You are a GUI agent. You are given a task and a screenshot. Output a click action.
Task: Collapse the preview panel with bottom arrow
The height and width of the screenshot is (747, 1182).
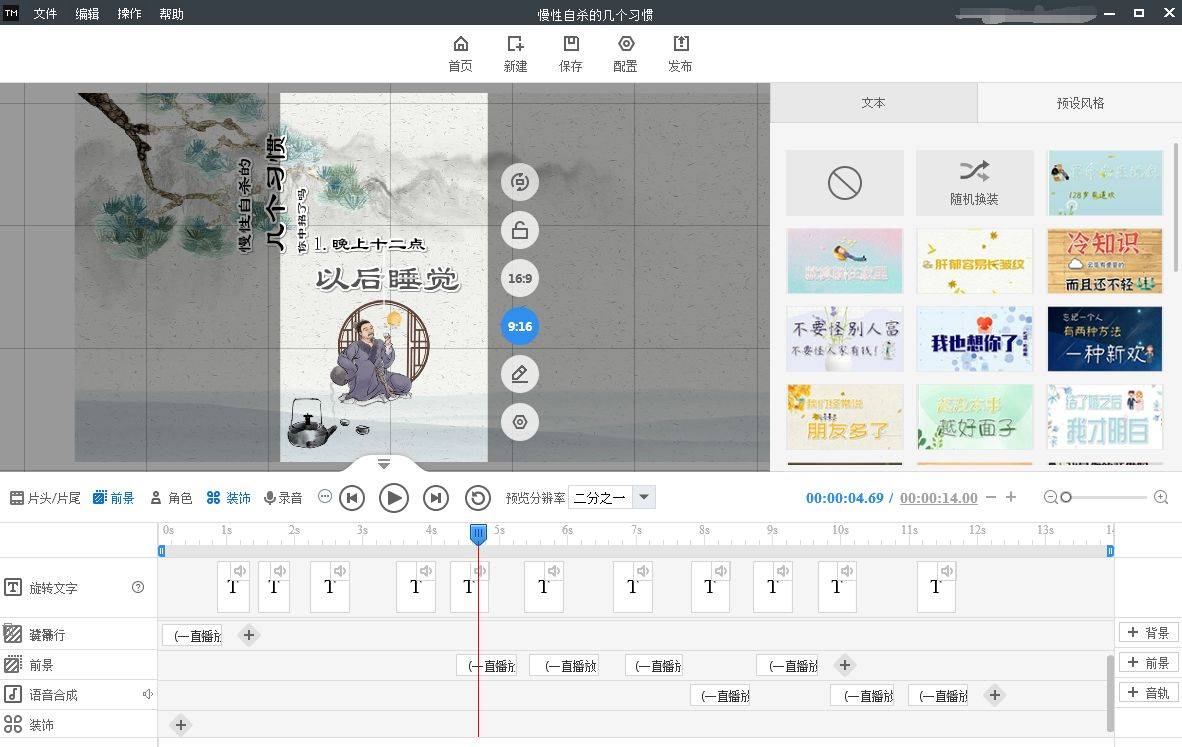click(384, 464)
